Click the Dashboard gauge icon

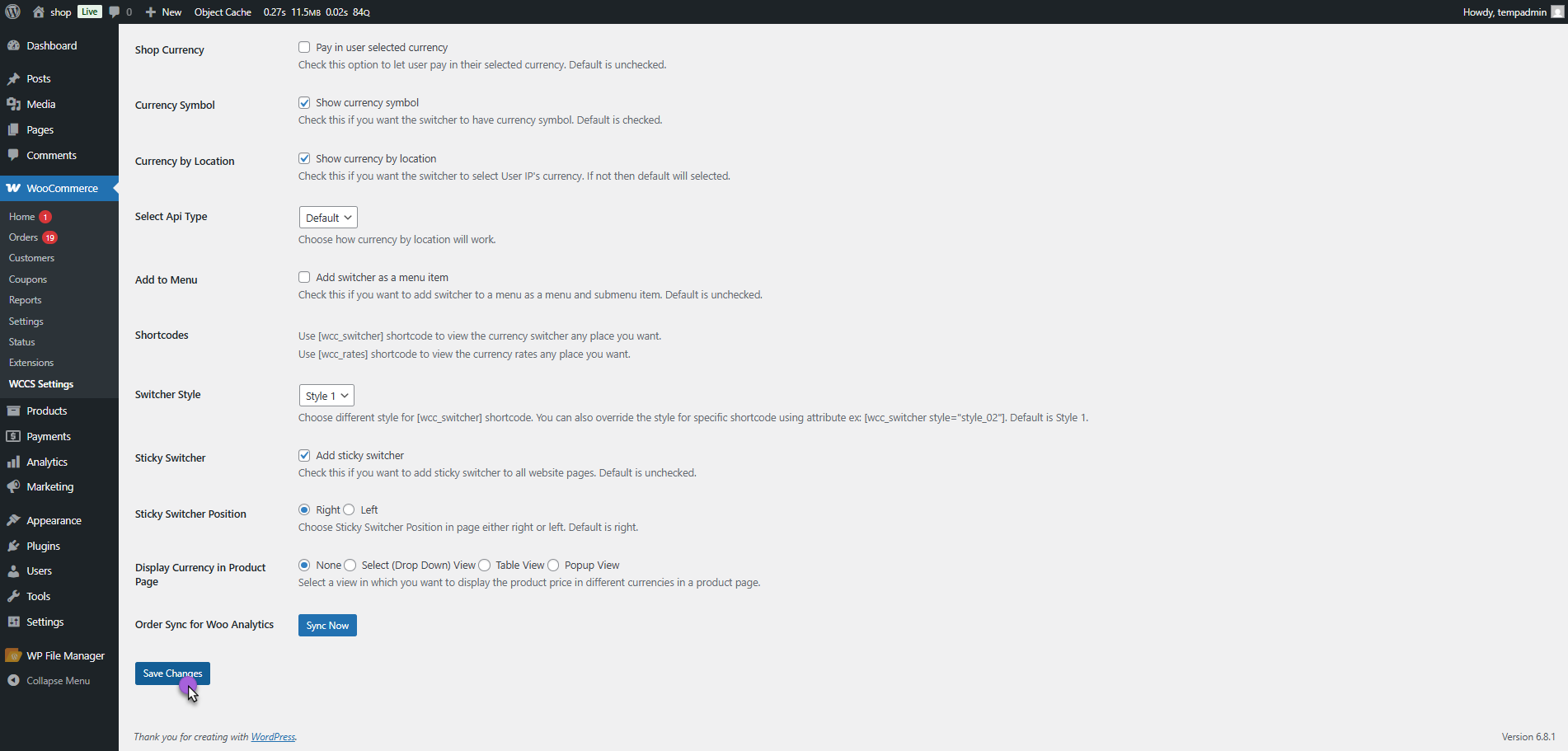coord(13,46)
